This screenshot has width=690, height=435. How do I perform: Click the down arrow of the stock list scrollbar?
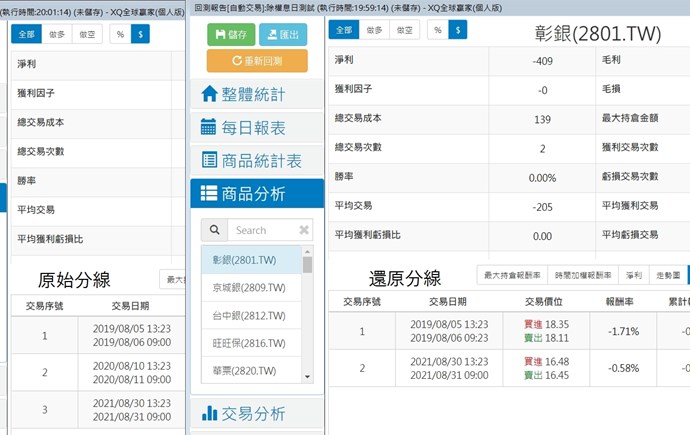tap(307, 376)
